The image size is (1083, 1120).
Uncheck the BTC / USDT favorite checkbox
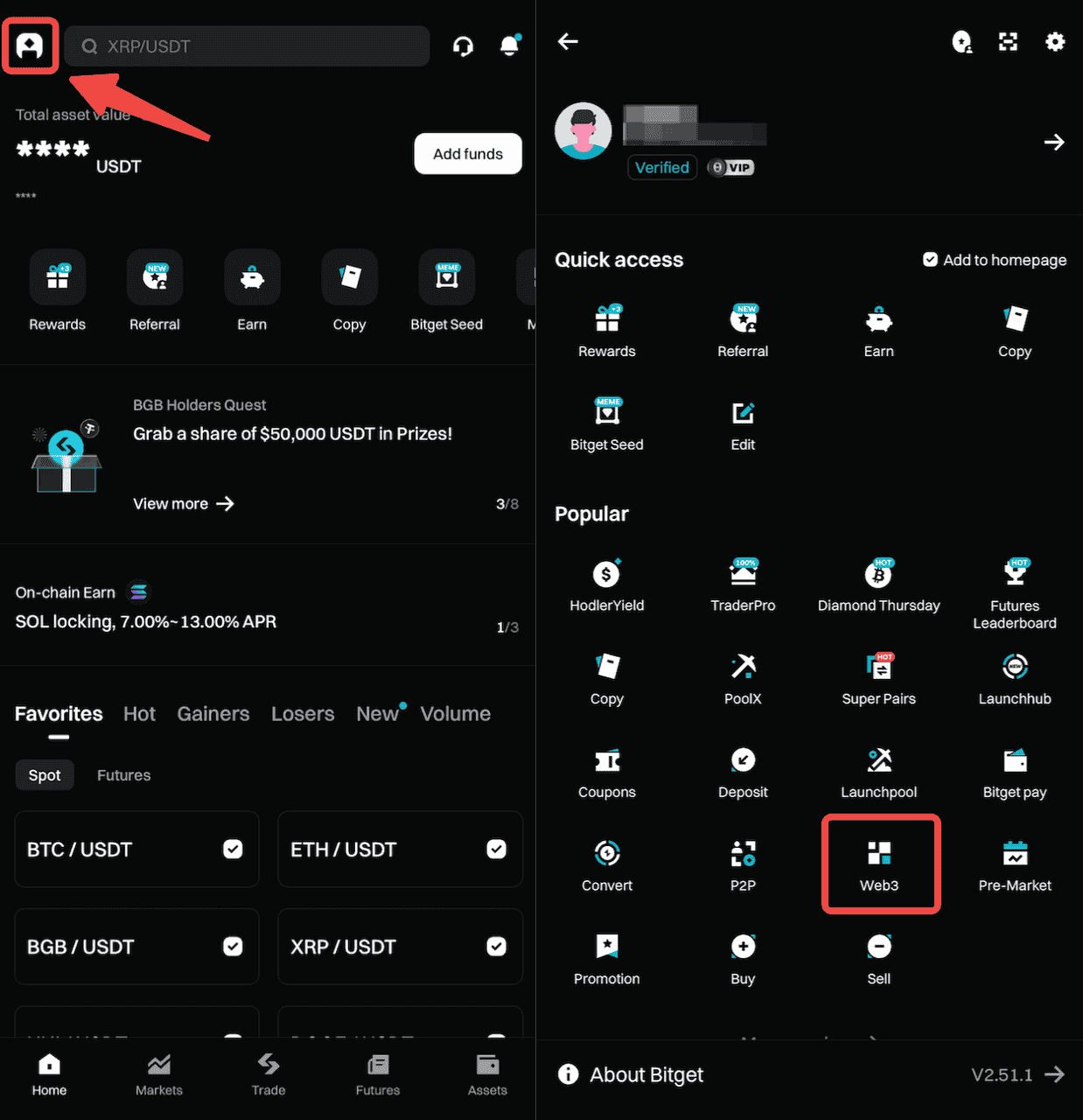(233, 849)
